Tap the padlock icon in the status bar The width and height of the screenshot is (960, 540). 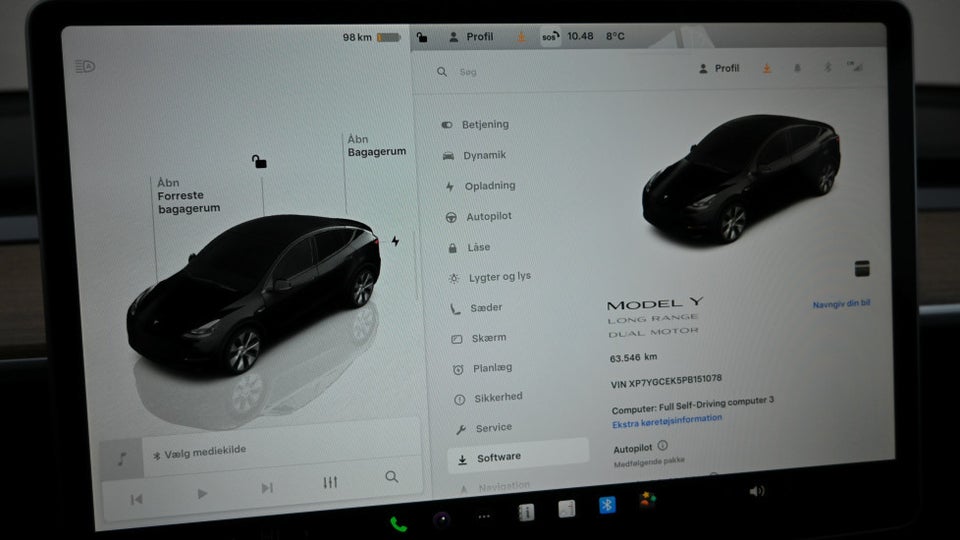[422, 37]
